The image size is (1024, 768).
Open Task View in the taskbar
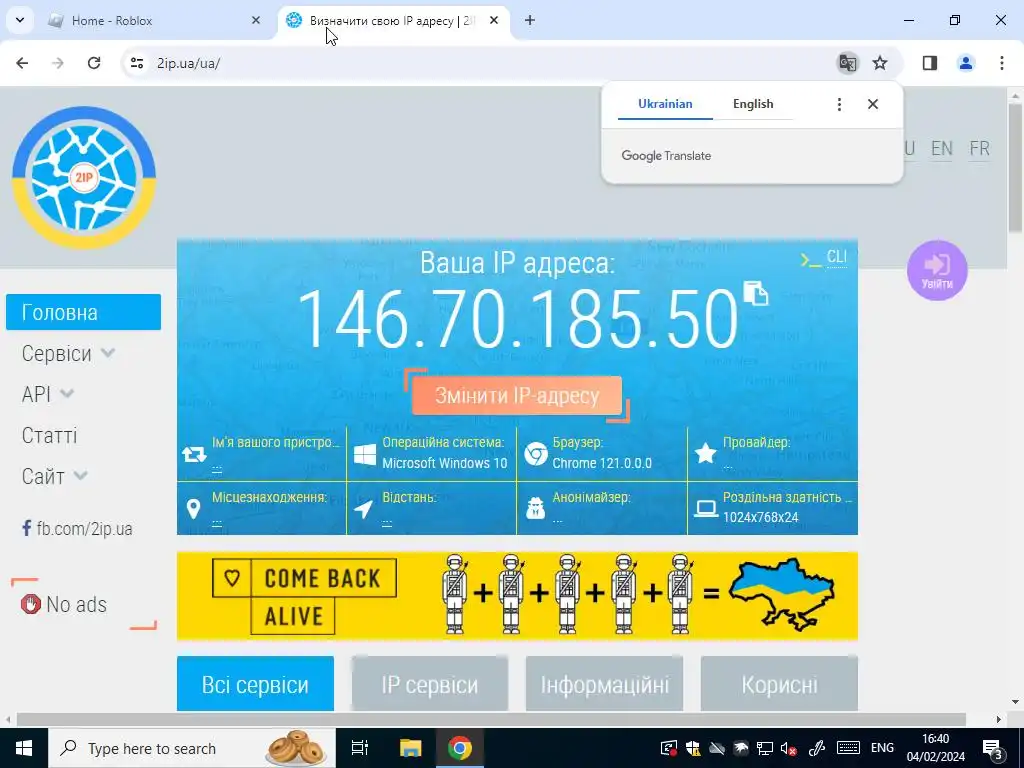pos(360,748)
